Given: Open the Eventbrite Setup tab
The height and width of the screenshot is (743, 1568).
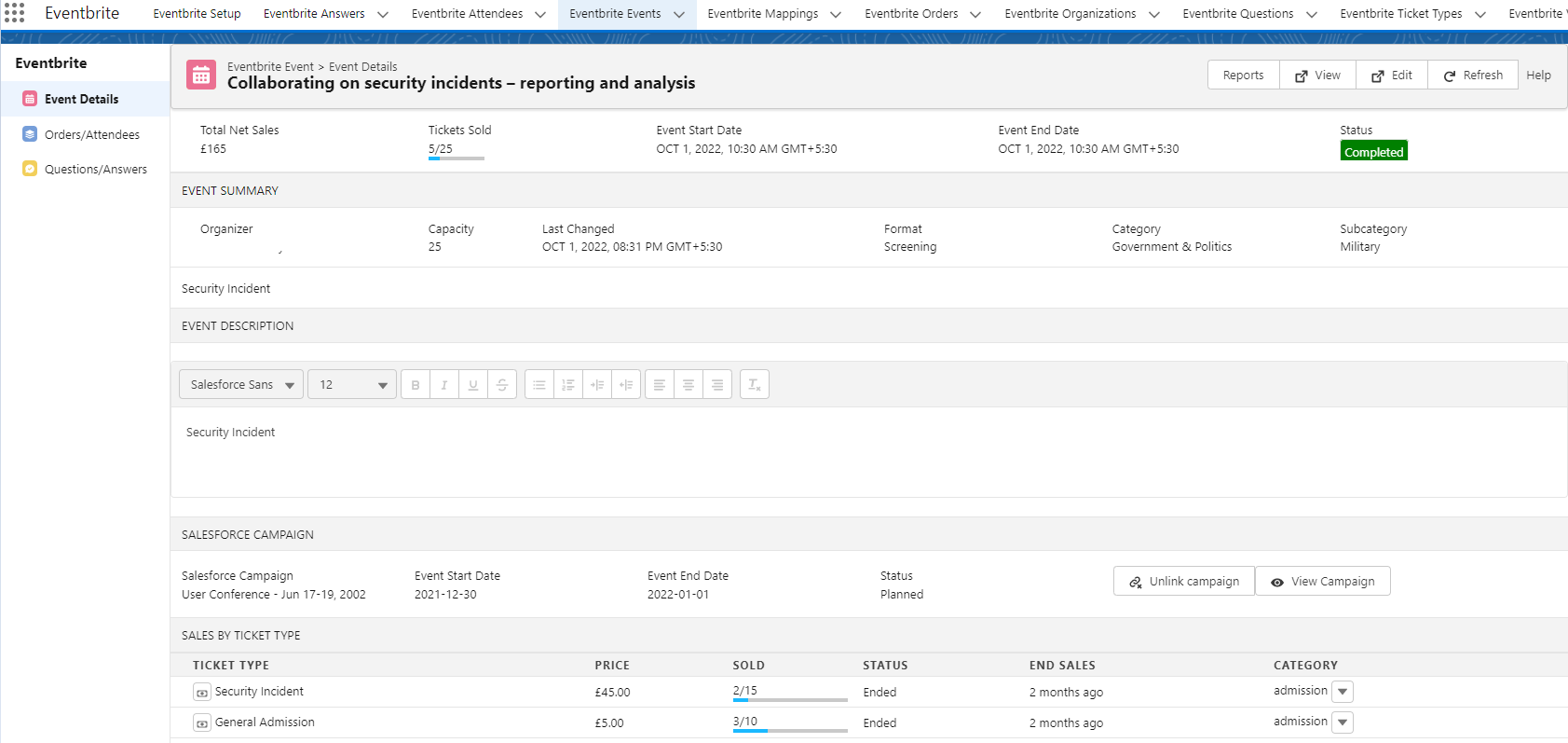Looking at the screenshot, I should click(x=197, y=13).
